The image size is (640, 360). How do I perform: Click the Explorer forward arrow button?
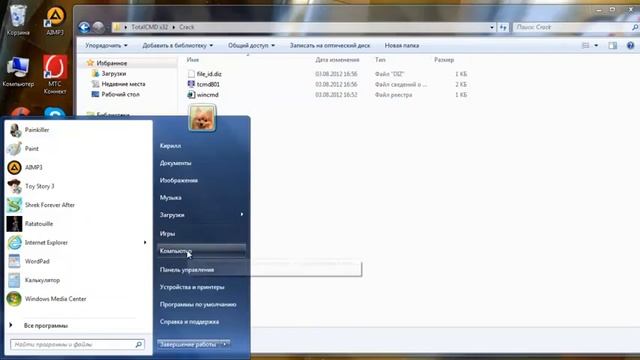tap(98, 27)
